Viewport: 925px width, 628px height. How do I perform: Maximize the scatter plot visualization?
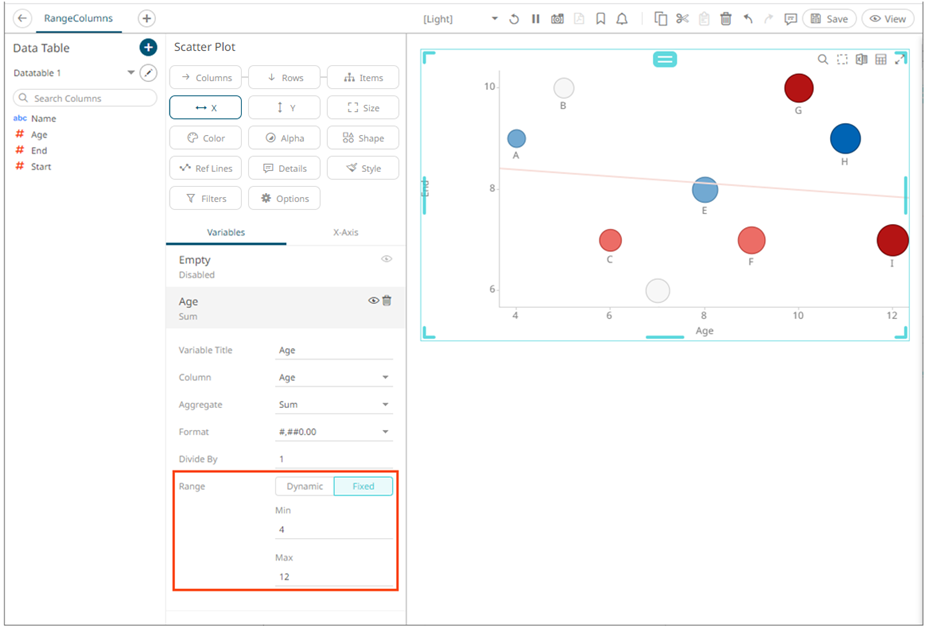point(899,59)
